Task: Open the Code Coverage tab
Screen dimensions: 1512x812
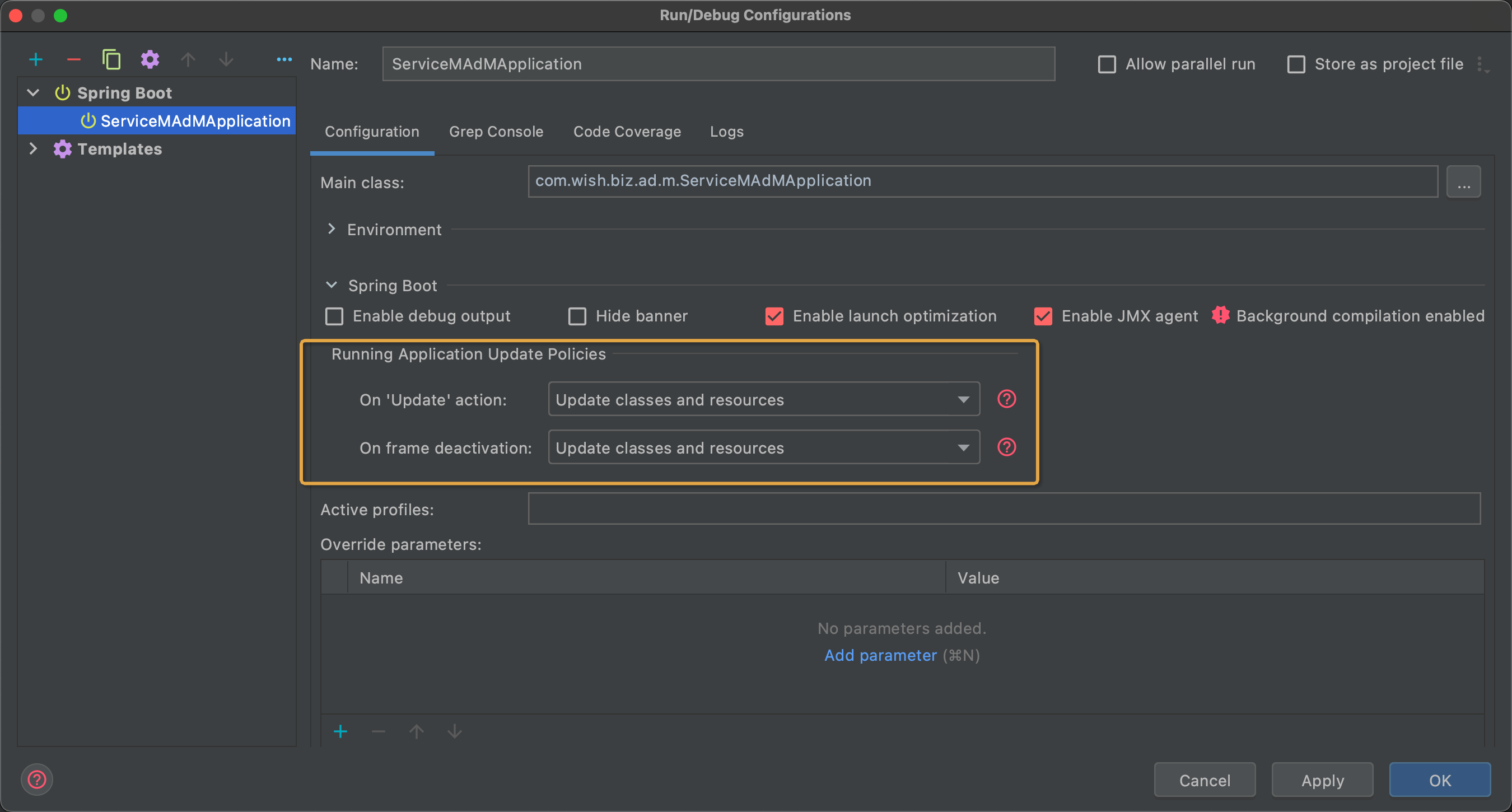Action: coord(626,132)
